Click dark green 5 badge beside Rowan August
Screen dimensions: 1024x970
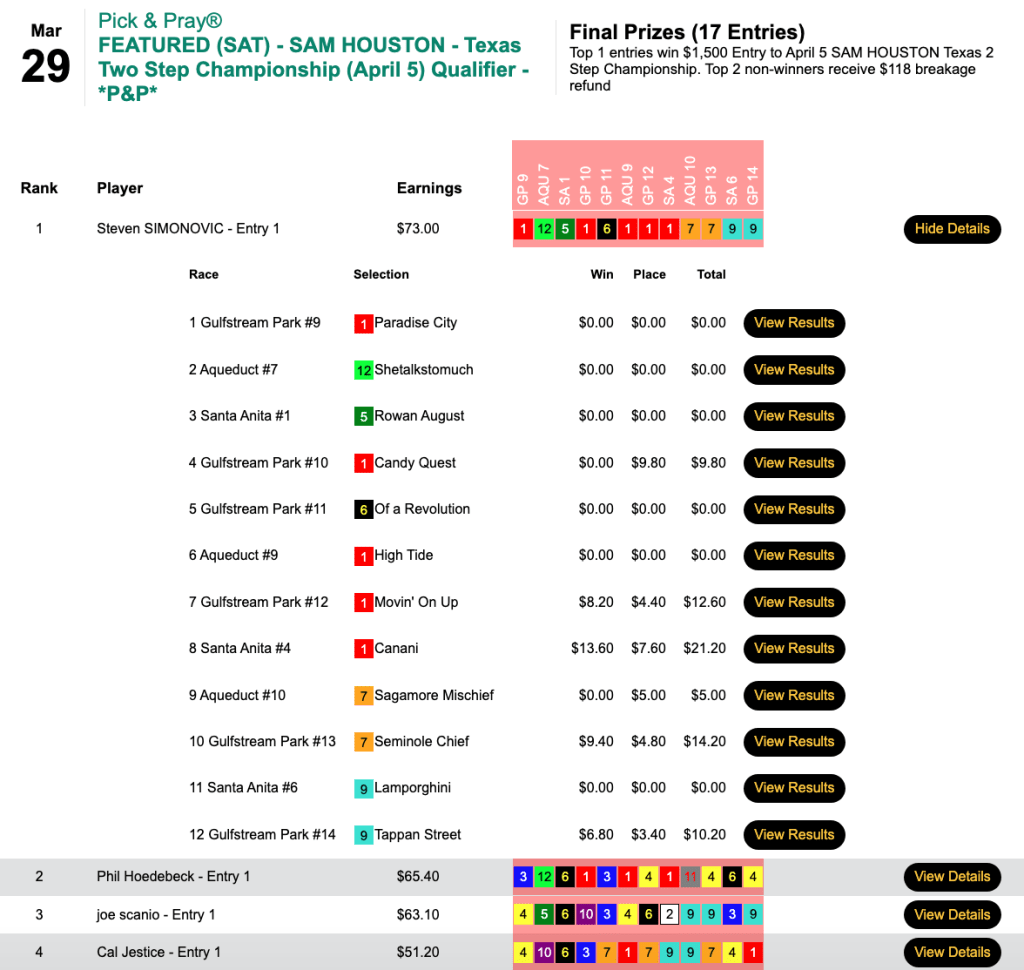tap(363, 416)
